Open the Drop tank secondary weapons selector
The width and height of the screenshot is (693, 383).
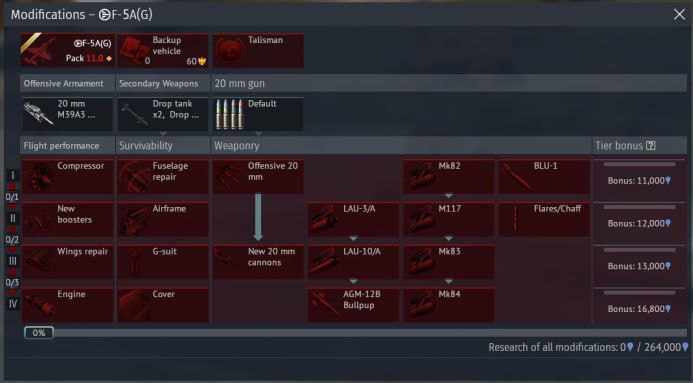pyautogui.click(x=163, y=114)
